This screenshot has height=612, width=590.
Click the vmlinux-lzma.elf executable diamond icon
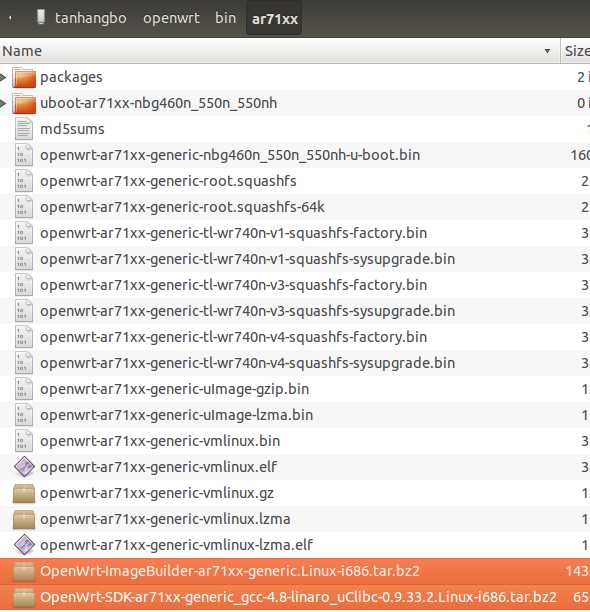click(24, 545)
